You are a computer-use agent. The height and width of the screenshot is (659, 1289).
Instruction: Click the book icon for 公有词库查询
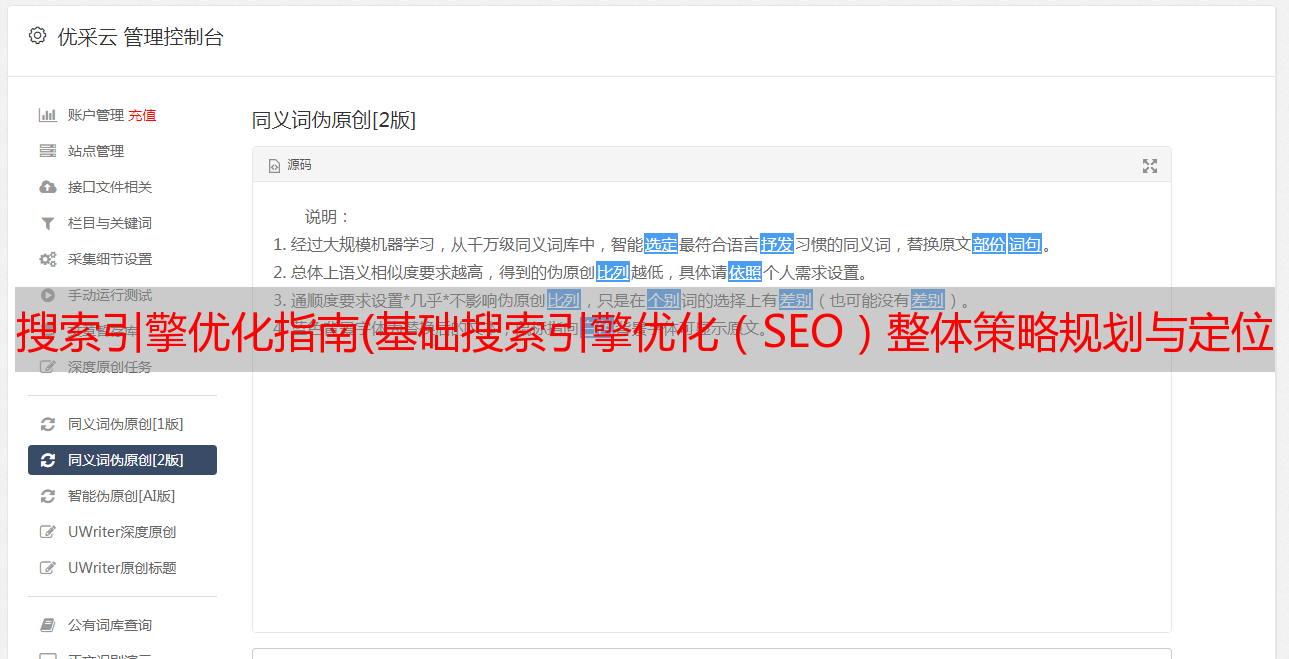click(x=47, y=625)
